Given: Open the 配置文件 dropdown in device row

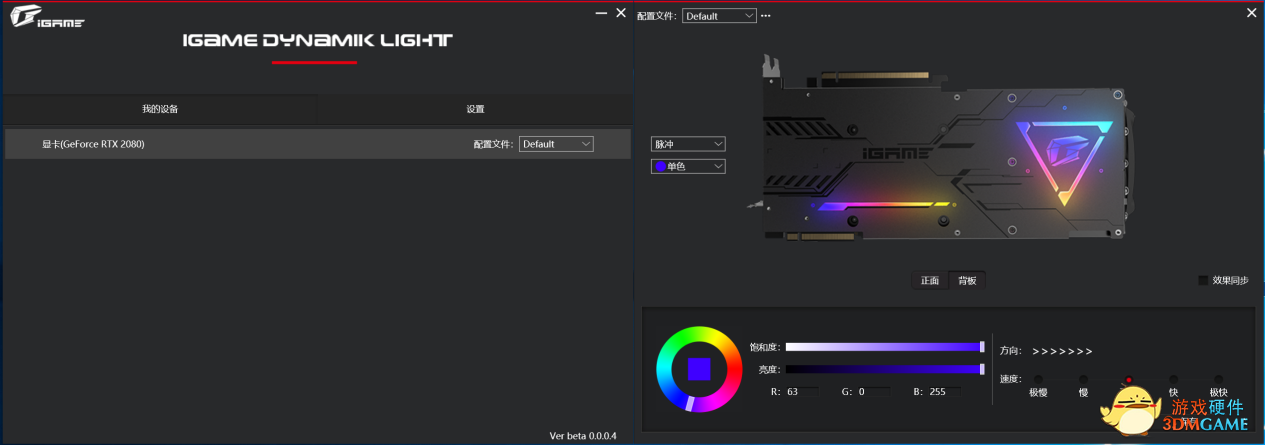Looking at the screenshot, I should tap(556, 144).
